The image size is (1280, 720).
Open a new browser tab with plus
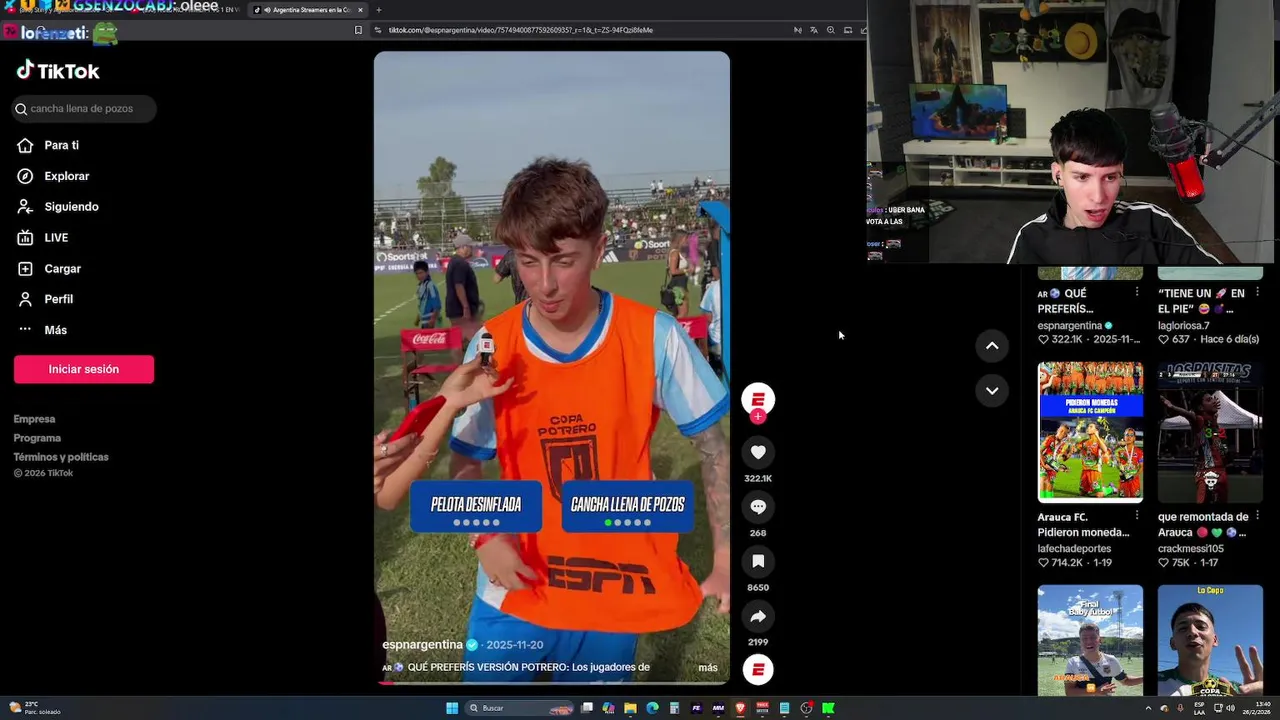378,10
